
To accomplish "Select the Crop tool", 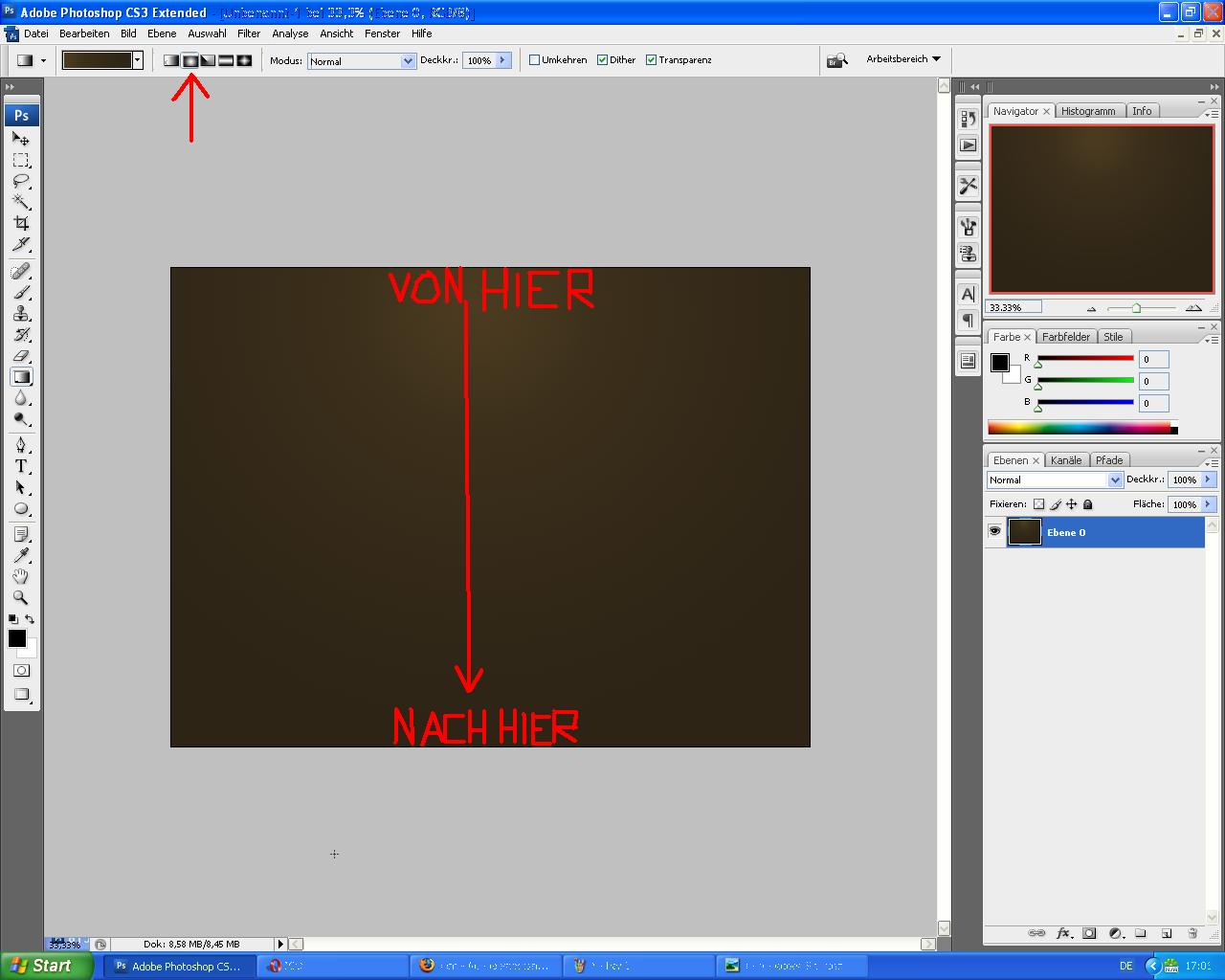I will tap(21, 224).
